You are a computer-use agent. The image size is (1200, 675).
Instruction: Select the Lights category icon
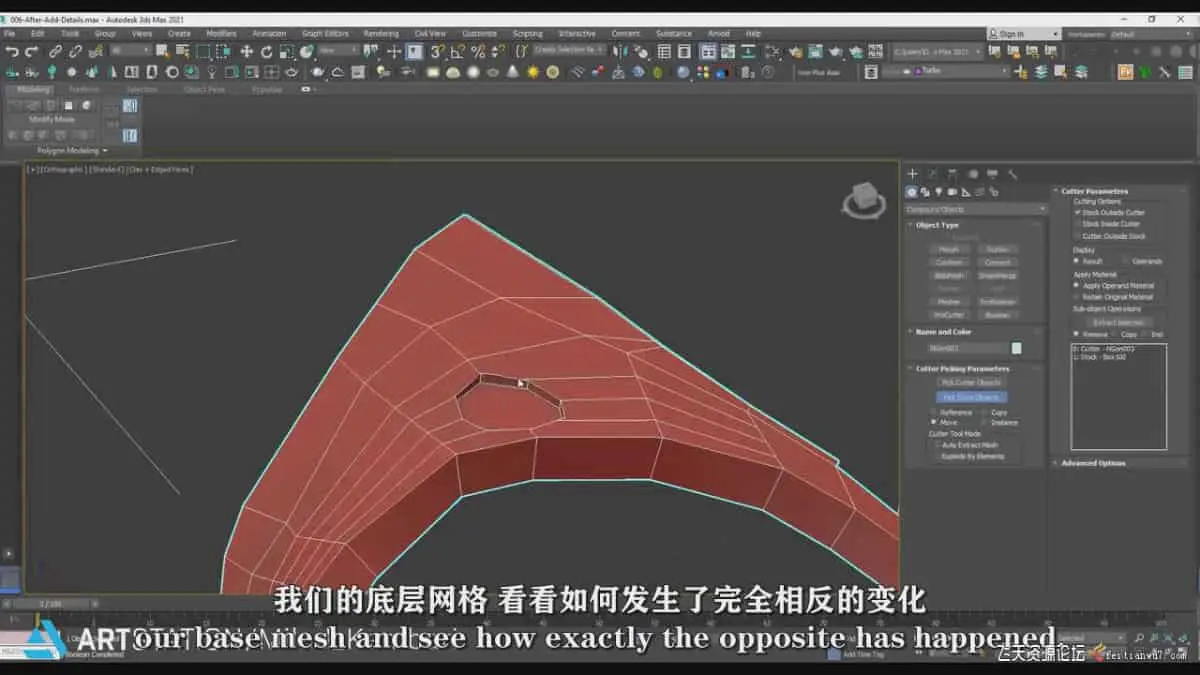click(938, 192)
